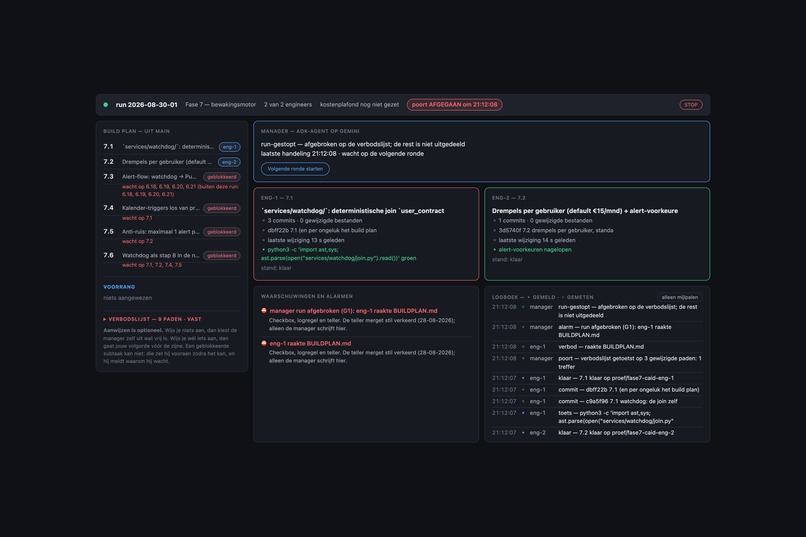Click the alarm icon beside manager run afgebroken
Screen dimensions: 806x537
(x=264, y=310)
